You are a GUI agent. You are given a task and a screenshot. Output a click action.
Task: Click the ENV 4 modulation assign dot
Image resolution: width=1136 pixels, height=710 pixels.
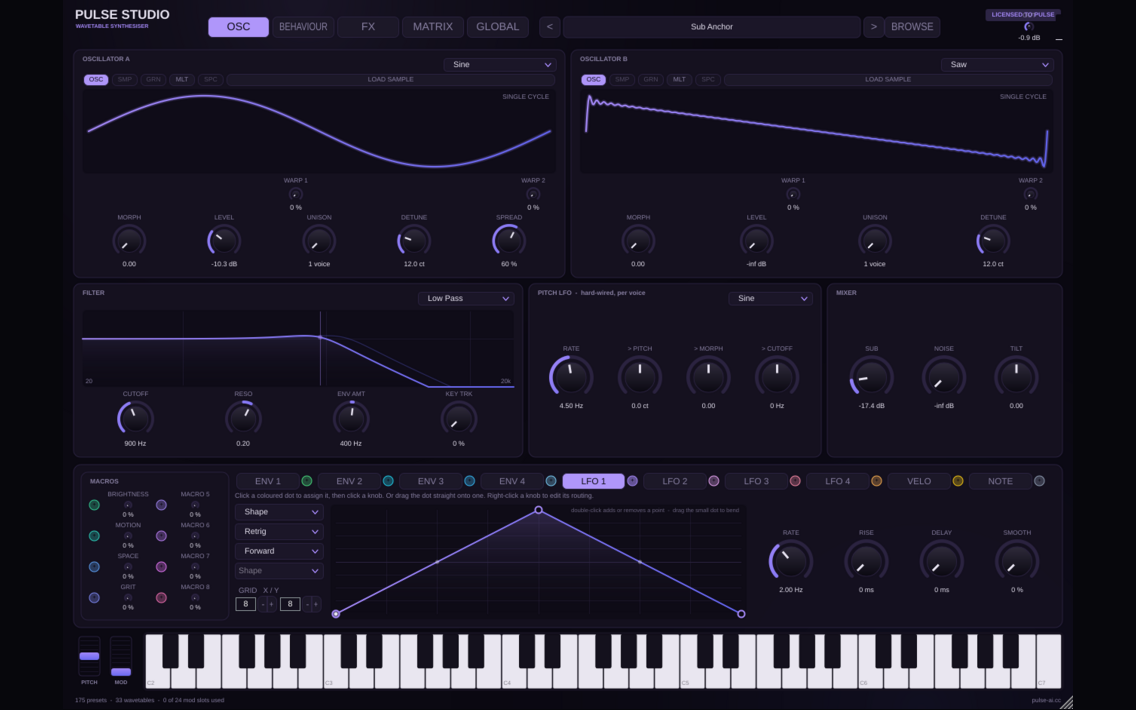(x=551, y=481)
